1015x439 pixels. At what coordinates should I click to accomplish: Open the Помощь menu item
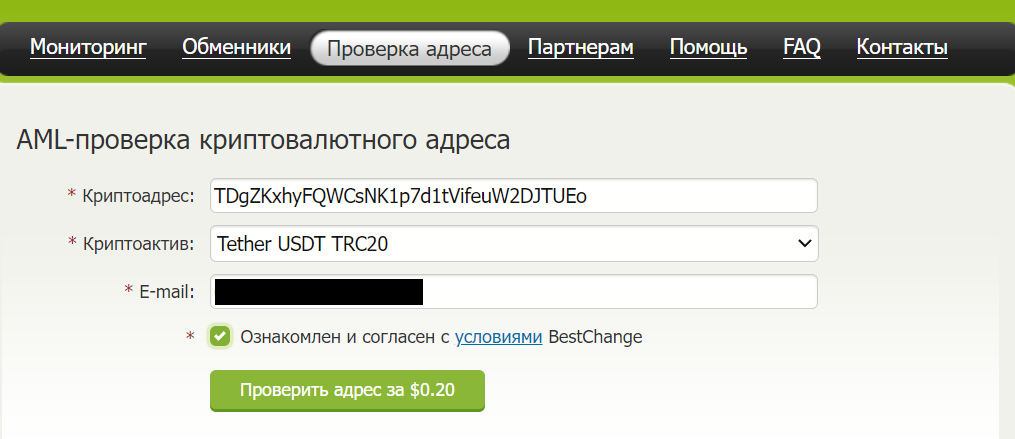tap(708, 48)
